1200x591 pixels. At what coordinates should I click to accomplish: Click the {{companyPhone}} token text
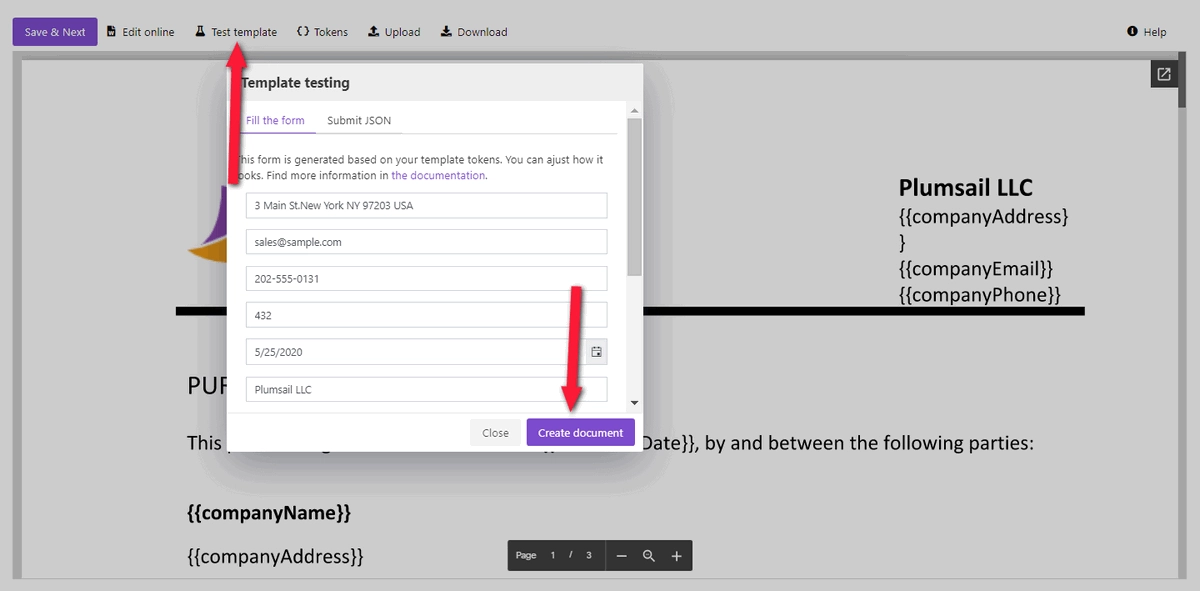[979, 295]
